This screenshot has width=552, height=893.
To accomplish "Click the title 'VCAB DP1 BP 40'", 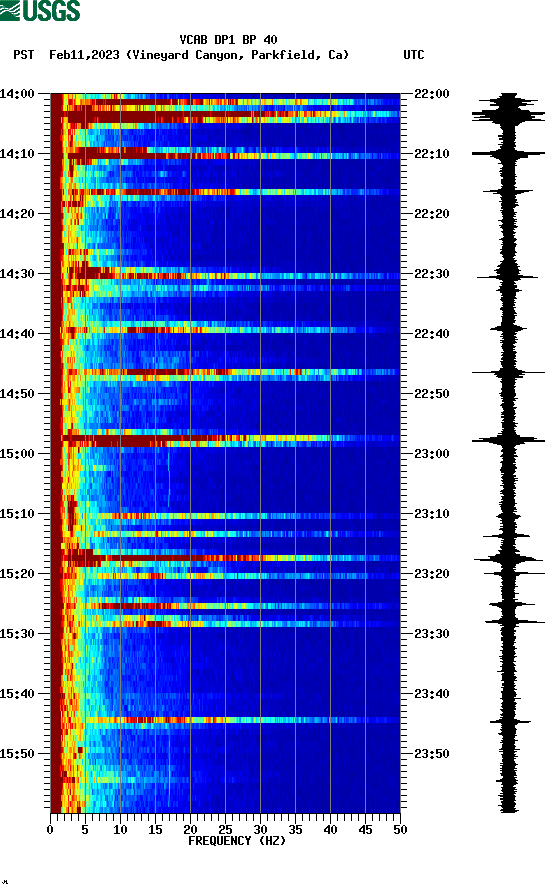I will (228, 40).
